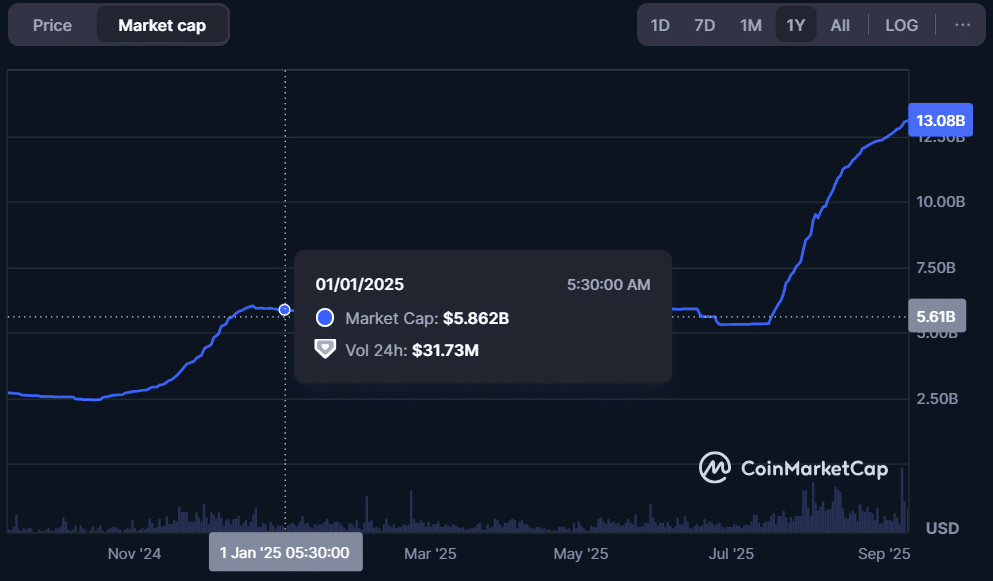Click the CoinMarketCap logo icon
This screenshot has width=993, height=581.
[714, 467]
